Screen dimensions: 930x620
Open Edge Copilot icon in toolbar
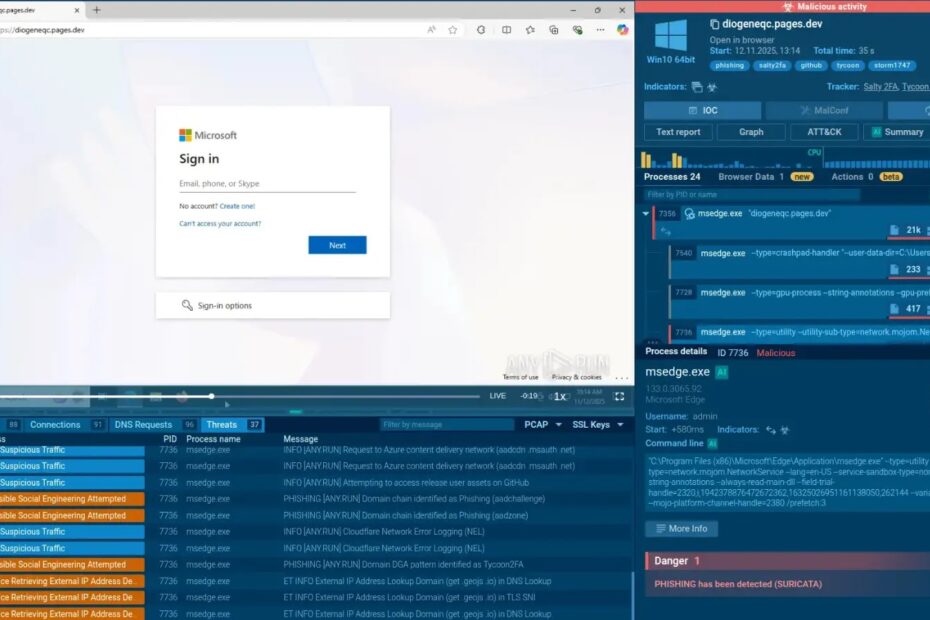point(622,30)
